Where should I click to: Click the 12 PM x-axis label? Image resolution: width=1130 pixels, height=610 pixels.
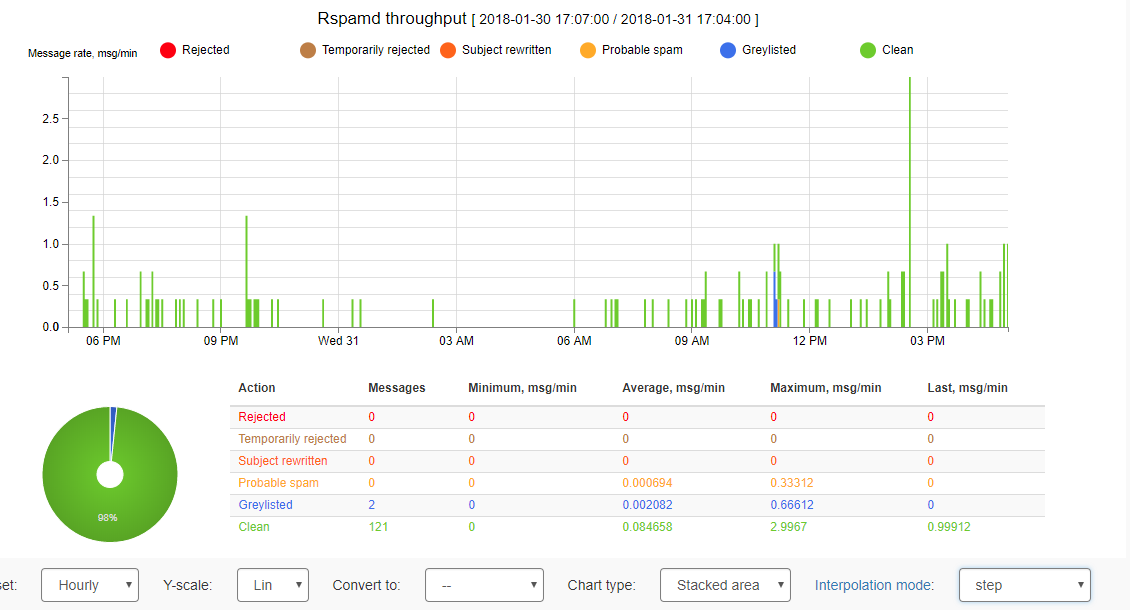(809, 340)
